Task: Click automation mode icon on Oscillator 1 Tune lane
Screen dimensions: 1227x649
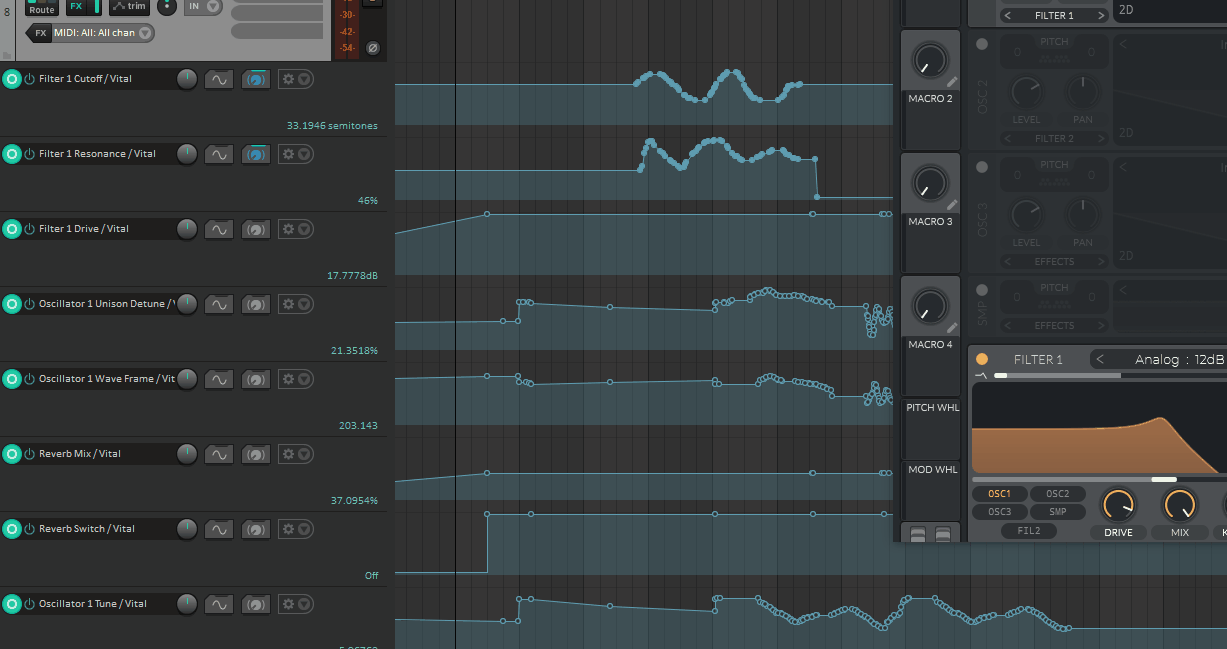Action: pyautogui.click(x=255, y=604)
